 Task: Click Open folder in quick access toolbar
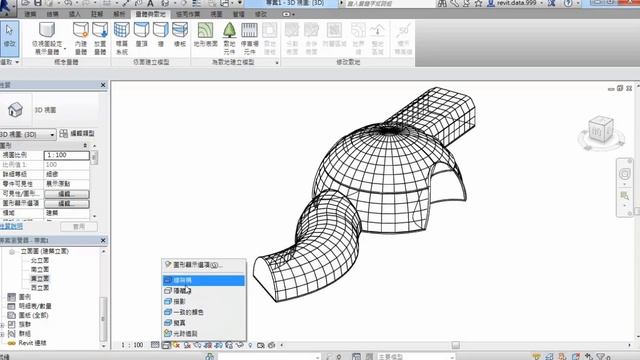tap(25, 3)
